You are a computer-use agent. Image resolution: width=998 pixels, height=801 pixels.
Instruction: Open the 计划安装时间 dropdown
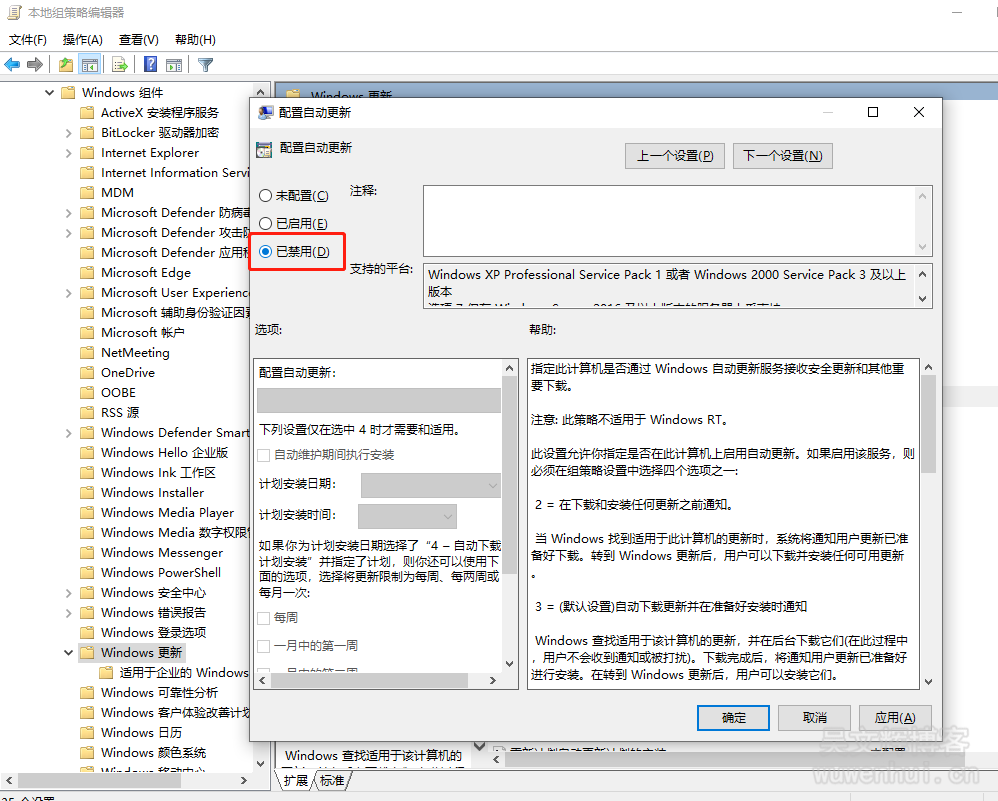(x=407, y=516)
